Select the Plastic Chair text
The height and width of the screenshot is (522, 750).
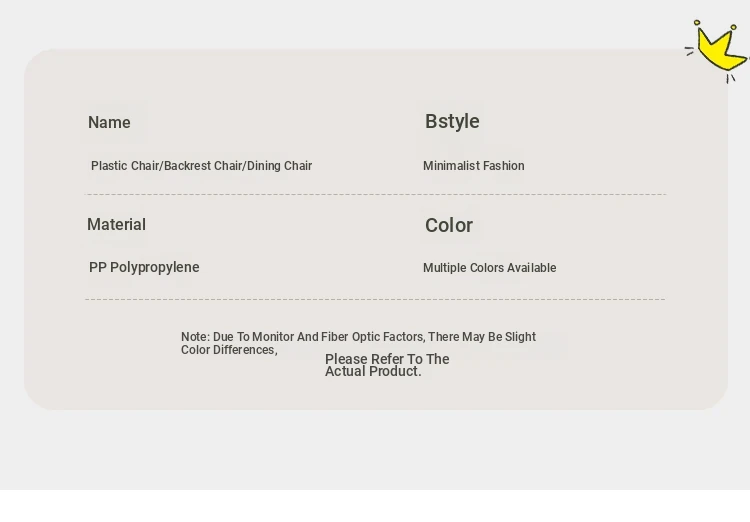pyautogui.click(x=125, y=166)
